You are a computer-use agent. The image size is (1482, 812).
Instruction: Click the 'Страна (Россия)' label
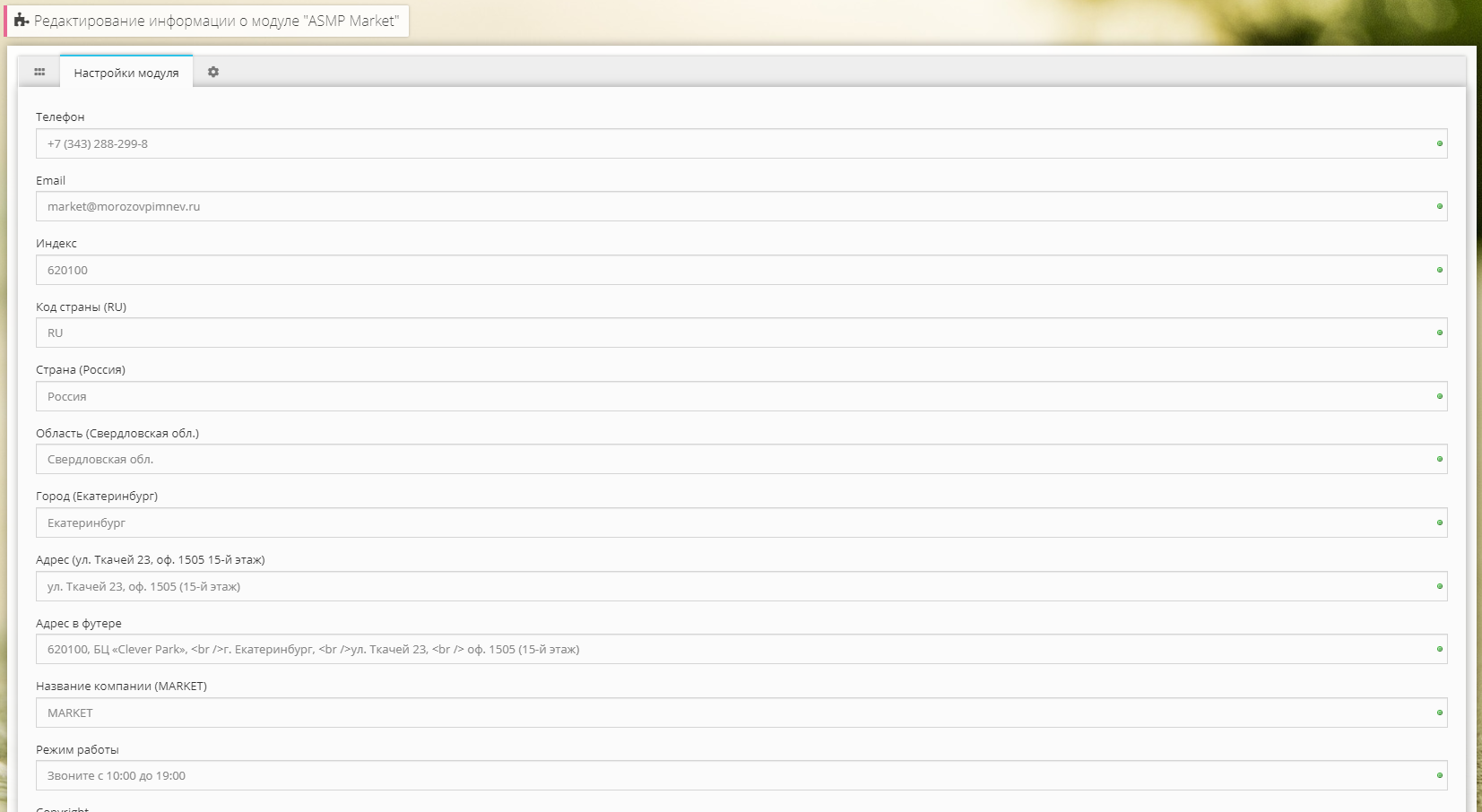(x=81, y=370)
